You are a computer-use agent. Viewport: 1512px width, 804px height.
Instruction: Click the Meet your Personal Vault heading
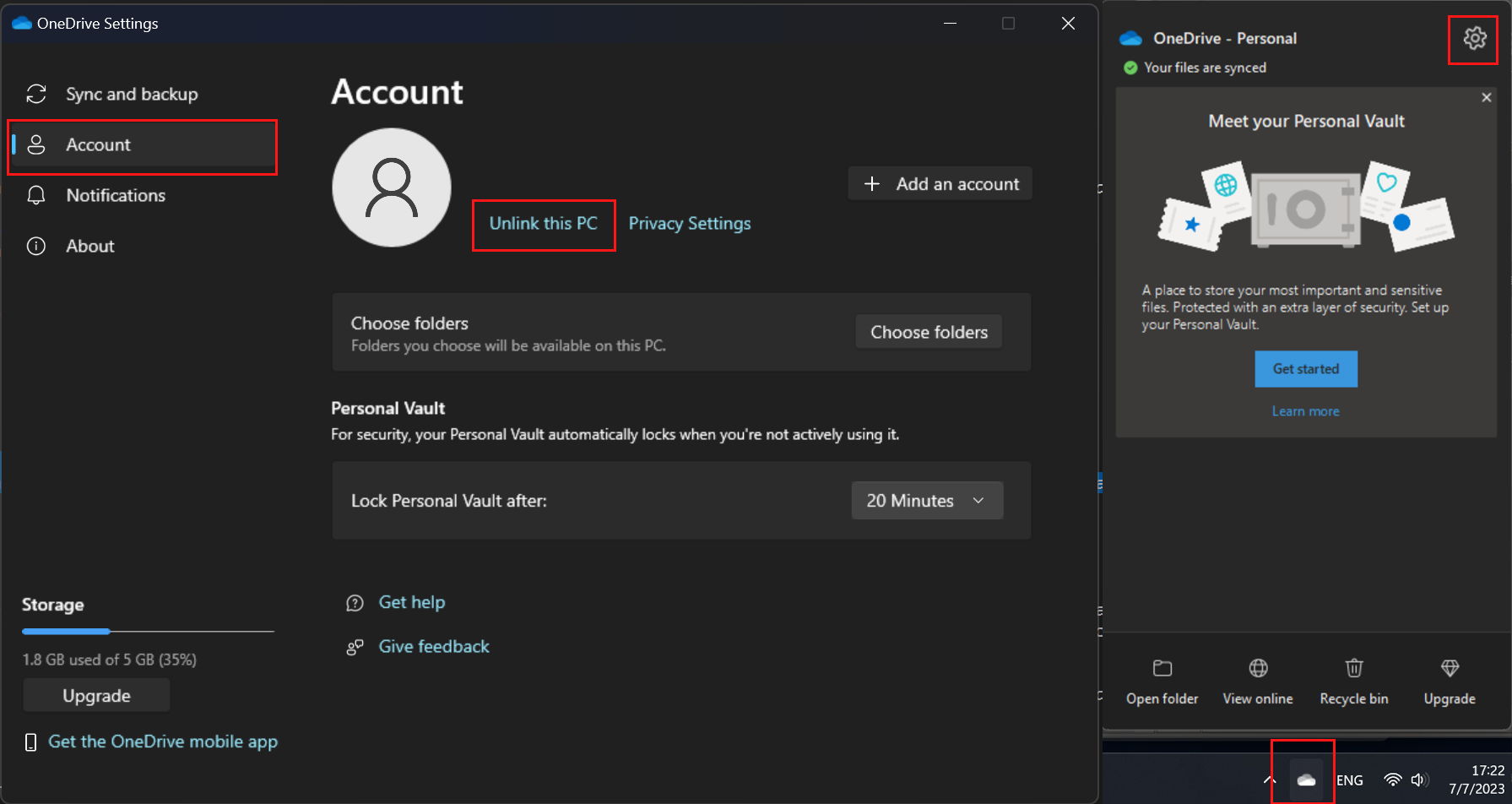click(1306, 121)
